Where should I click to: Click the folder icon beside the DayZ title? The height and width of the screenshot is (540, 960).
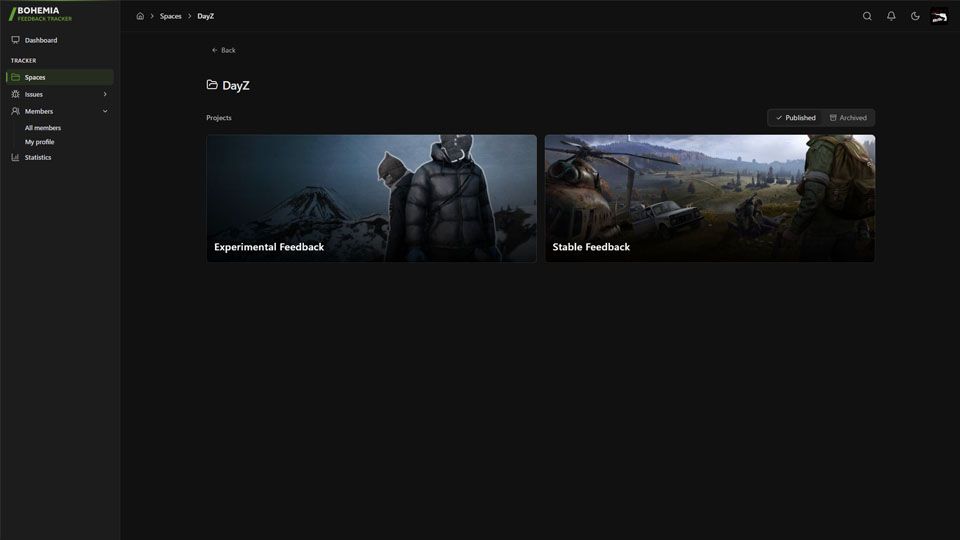[x=212, y=84]
